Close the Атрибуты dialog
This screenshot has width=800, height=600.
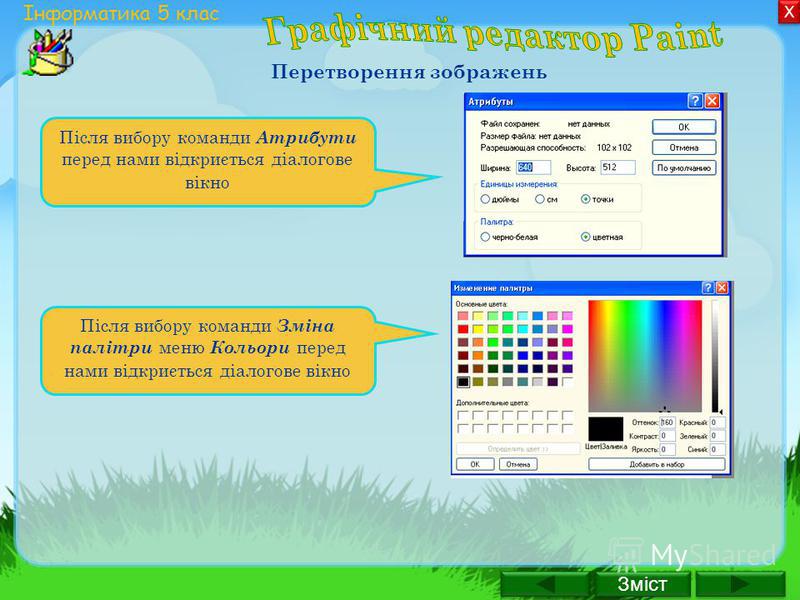pos(712,101)
